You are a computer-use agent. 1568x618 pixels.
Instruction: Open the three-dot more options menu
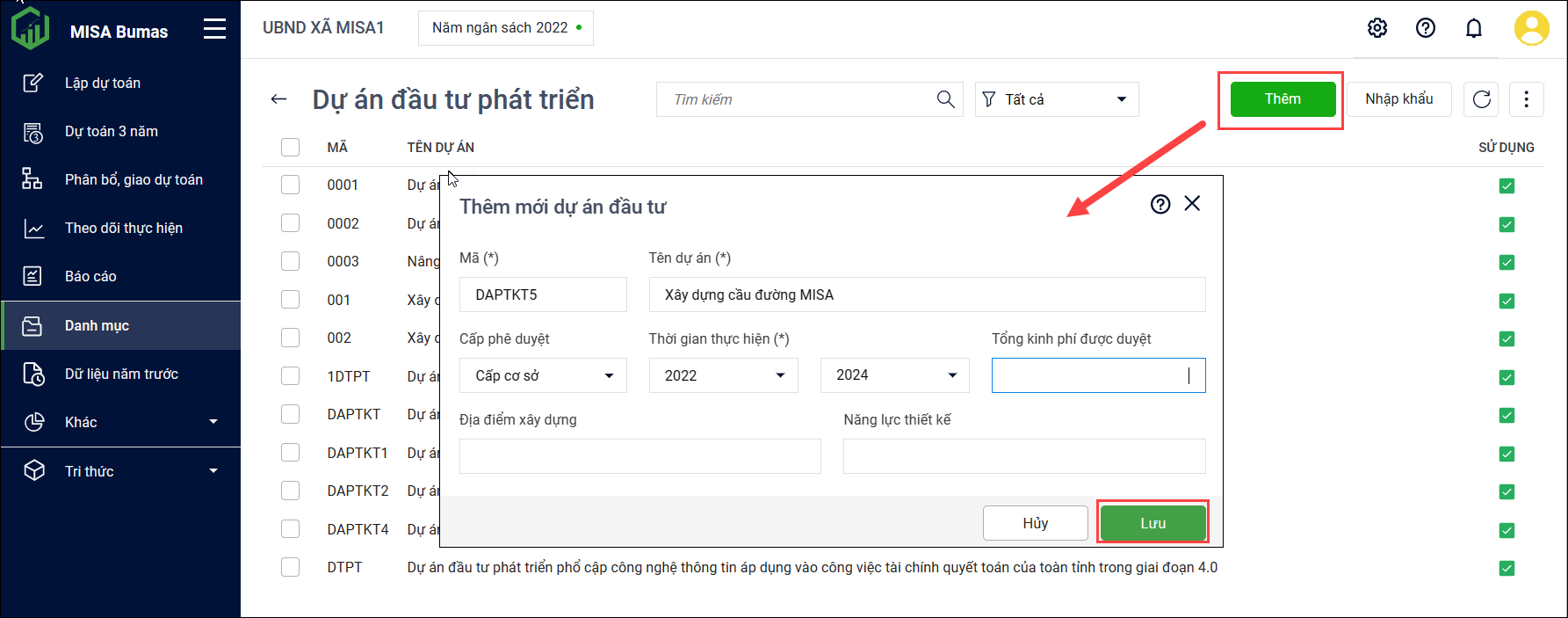coord(1526,99)
